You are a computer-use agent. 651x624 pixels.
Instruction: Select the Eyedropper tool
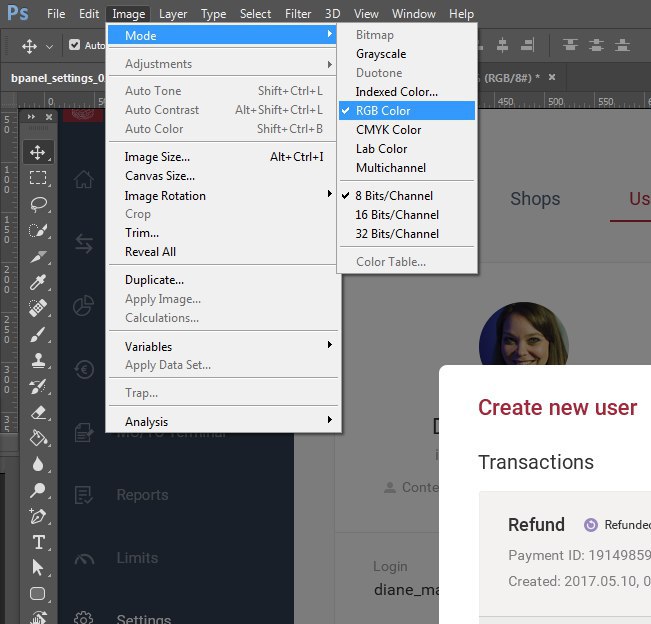tap(38, 282)
